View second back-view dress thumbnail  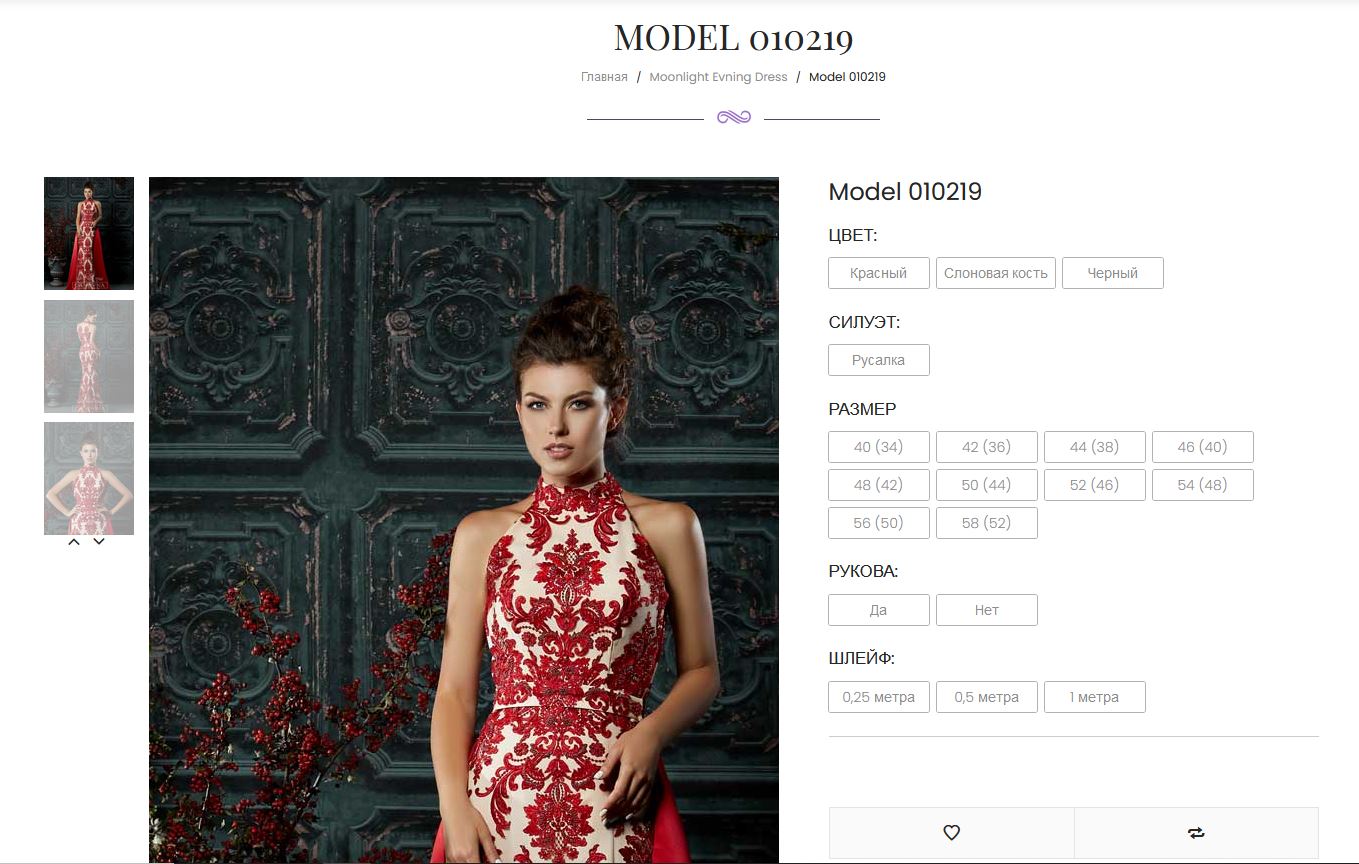click(x=89, y=356)
